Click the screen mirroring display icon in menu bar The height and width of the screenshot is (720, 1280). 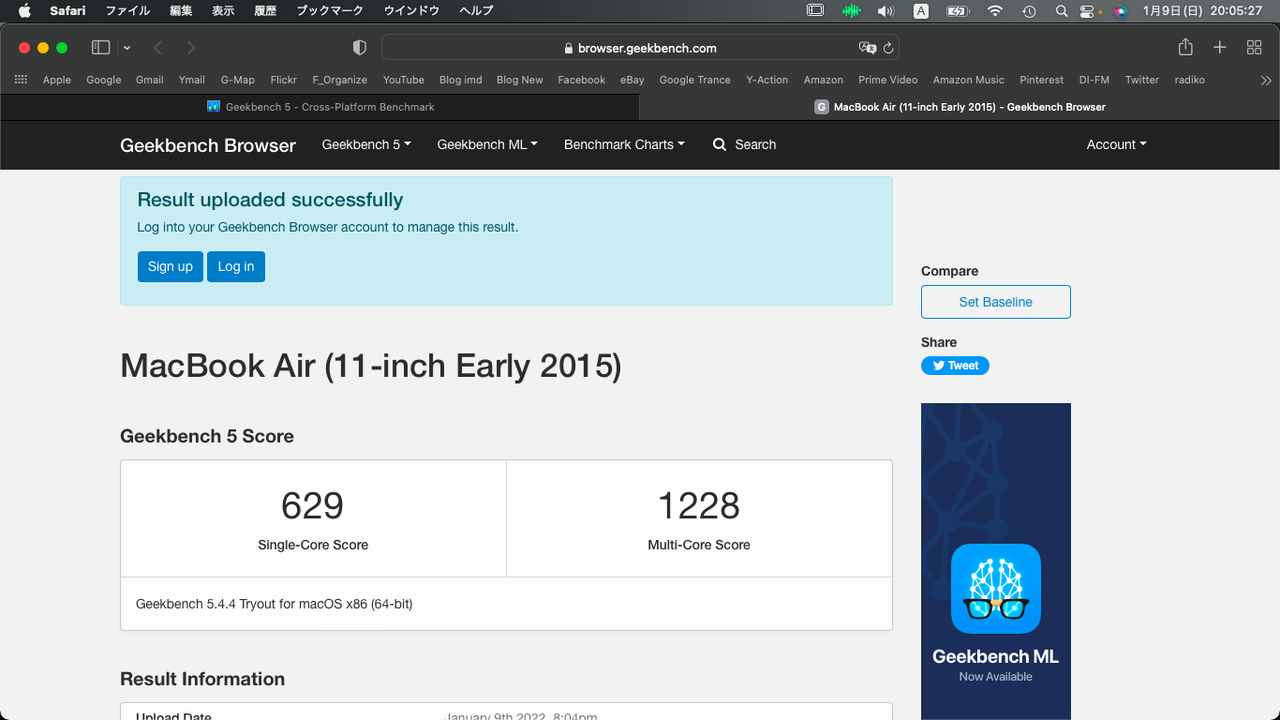point(815,11)
